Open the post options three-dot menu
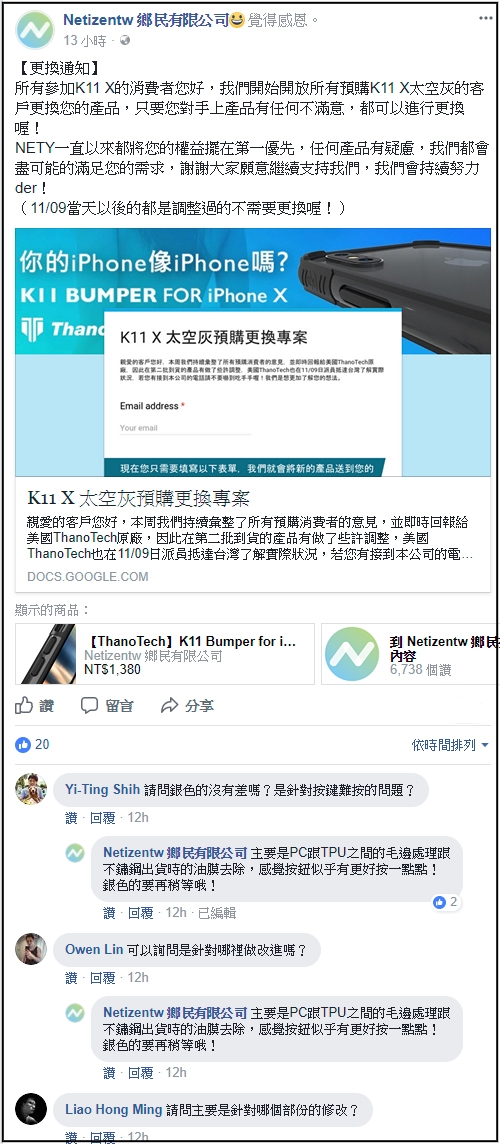 [485, 17]
